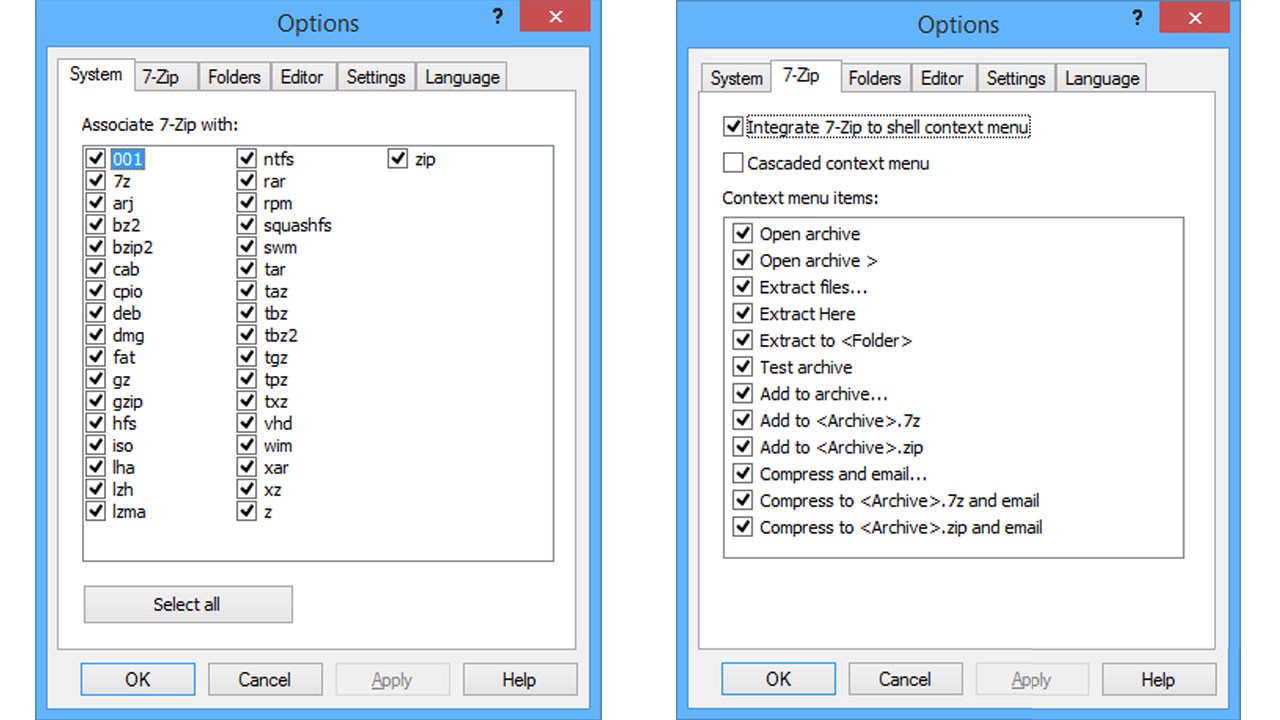Click Cancel in the left Options dialog

tap(264, 680)
